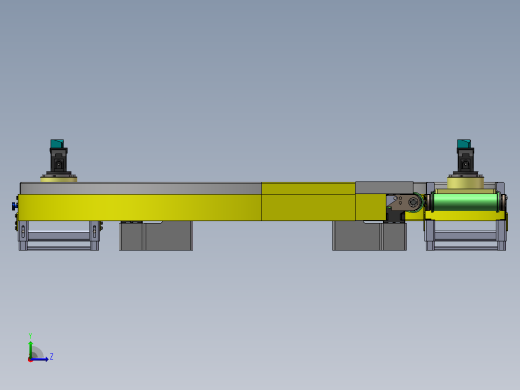The height and width of the screenshot is (390, 520).
Task: Select the blue knob at the left end
Action: coord(14,206)
